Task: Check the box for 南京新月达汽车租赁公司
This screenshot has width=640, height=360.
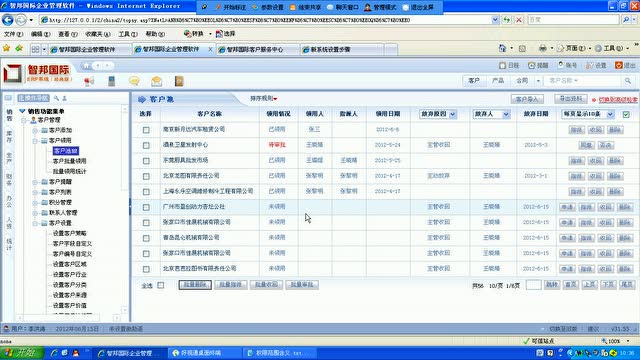Action: [x=146, y=130]
